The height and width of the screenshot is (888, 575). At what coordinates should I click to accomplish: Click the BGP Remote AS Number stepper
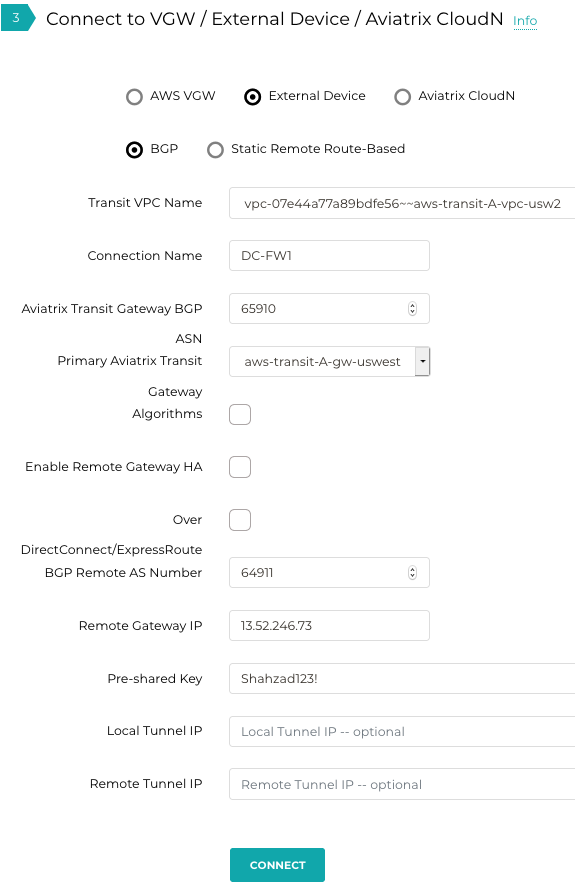coord(412,573)
